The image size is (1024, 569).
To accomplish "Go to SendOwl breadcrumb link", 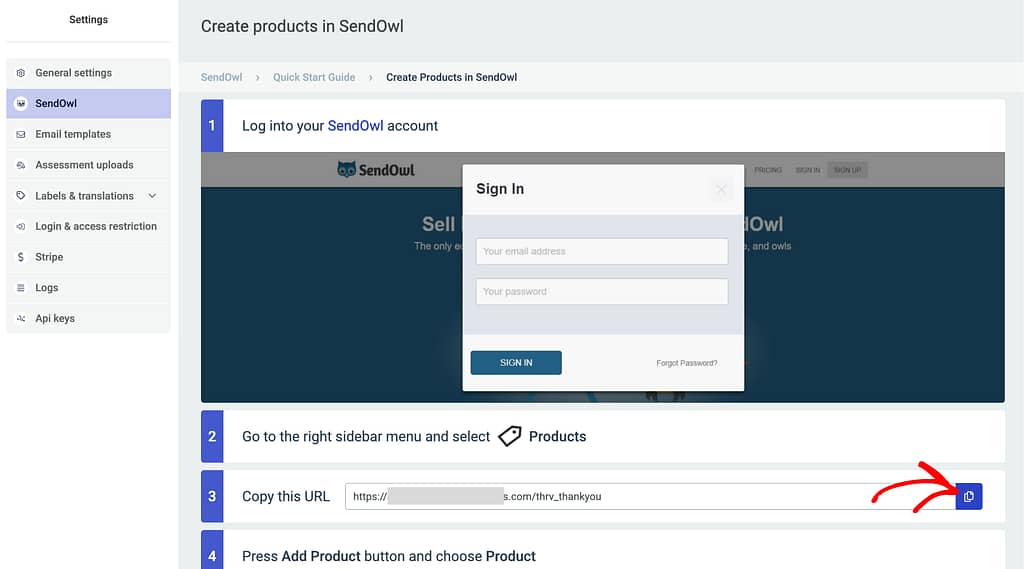I will click(x=221, y=77).
